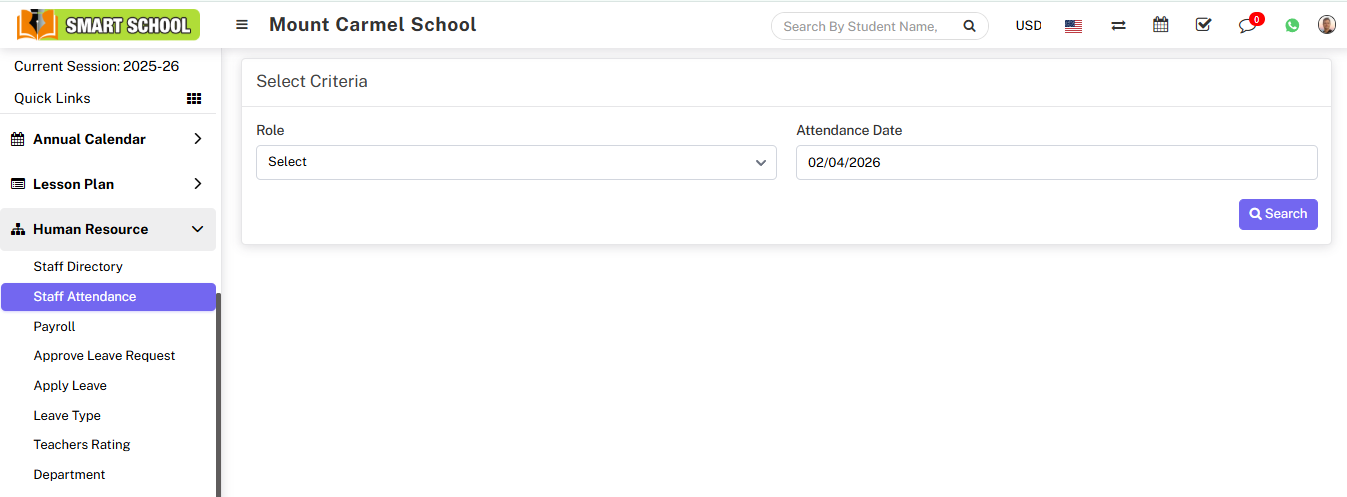Click the WhatsApp icon in header

pyautogui.click(x=1292, y=26)
